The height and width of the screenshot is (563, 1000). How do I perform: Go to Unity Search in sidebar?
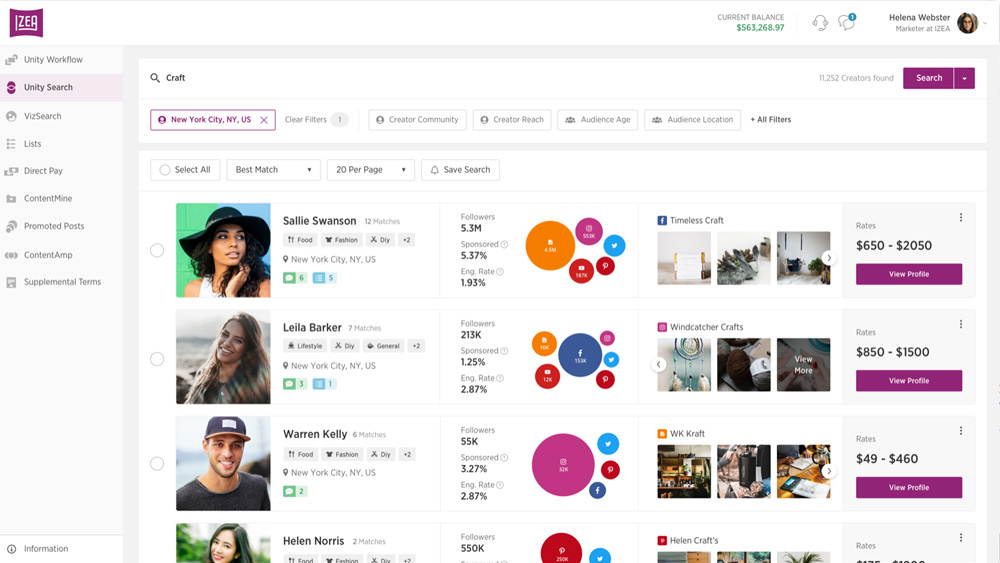click(61, 87)
